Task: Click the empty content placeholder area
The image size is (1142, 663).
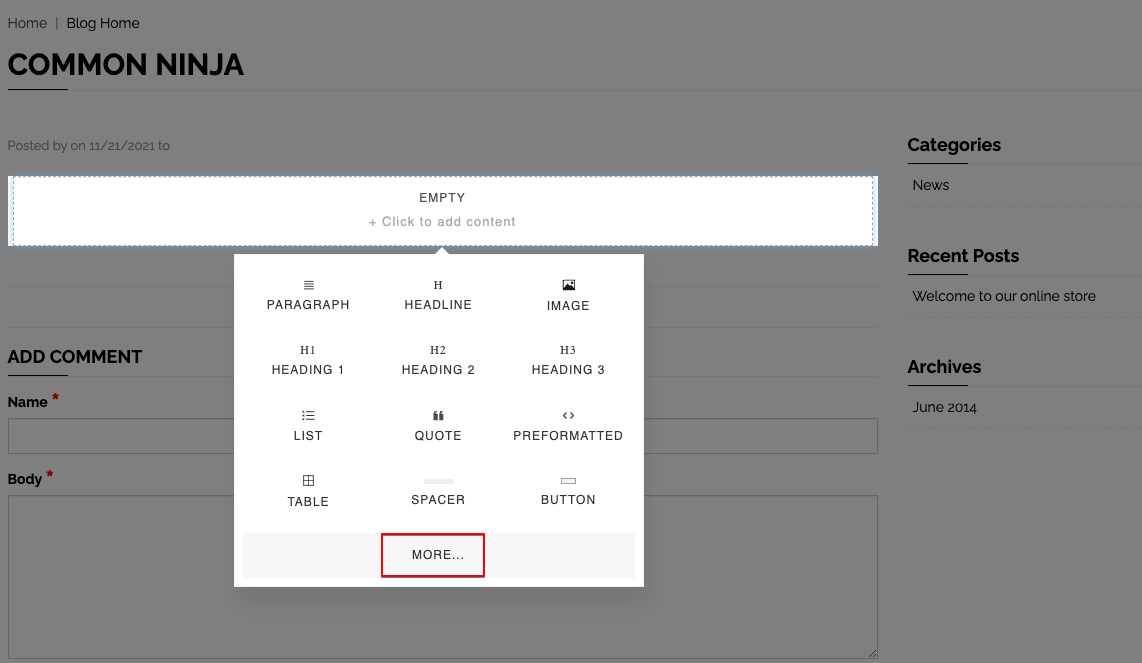Action: [442, 211]
